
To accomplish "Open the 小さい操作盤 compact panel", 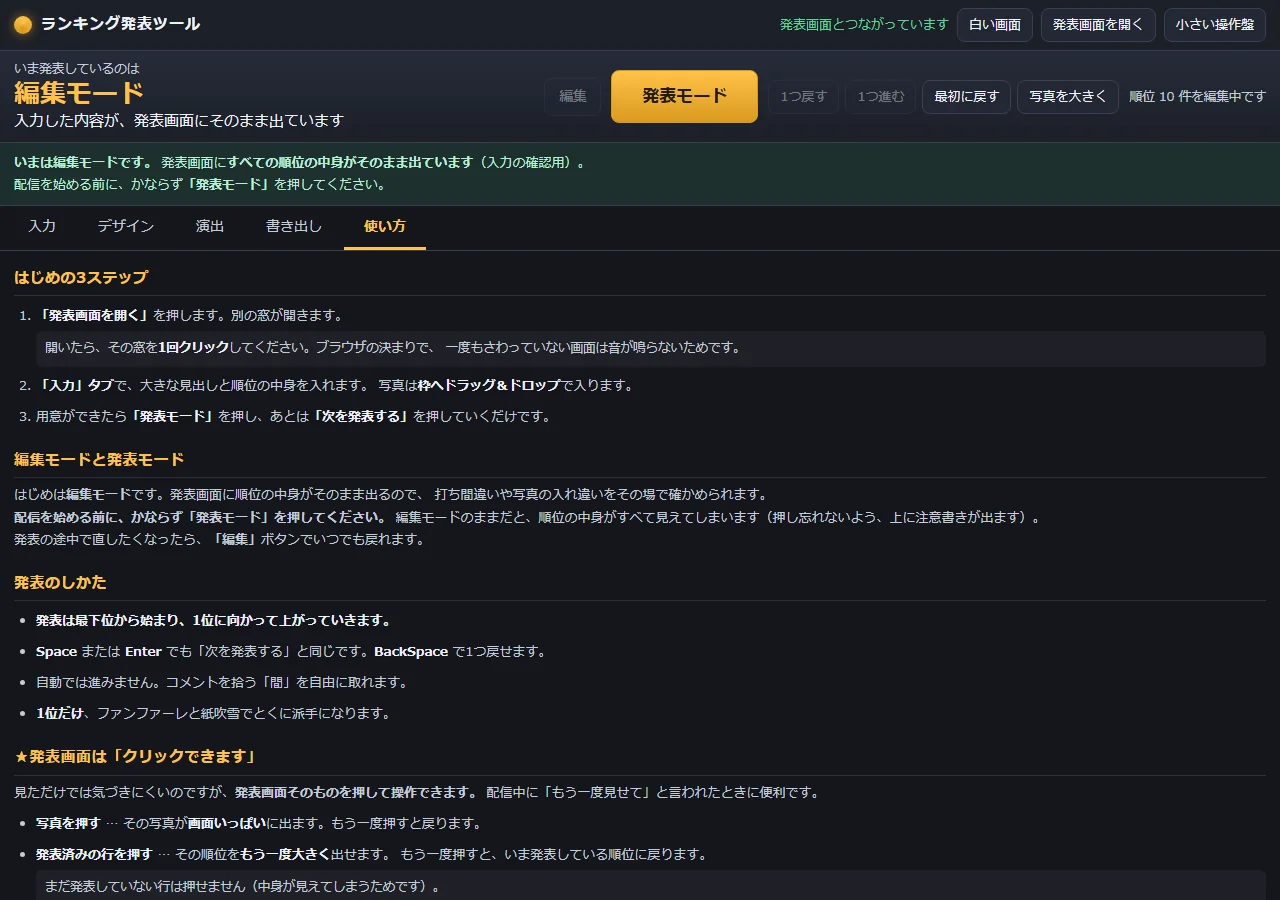I will (x=1215, y=25).
